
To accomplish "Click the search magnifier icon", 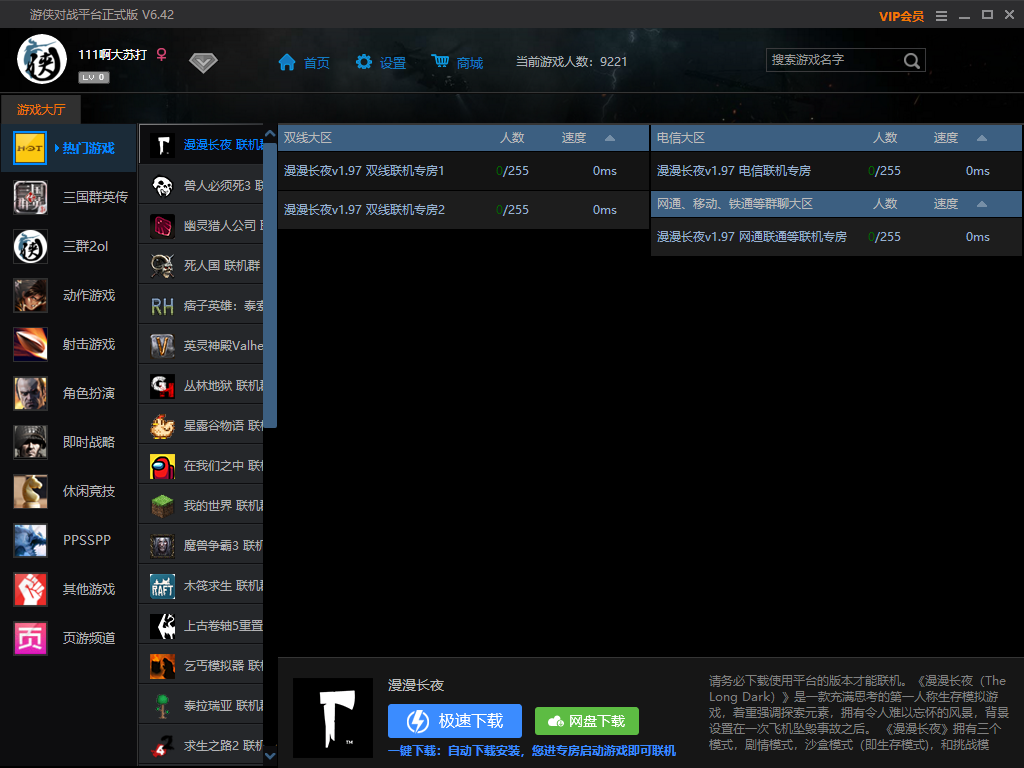I will tap(912, 61).
